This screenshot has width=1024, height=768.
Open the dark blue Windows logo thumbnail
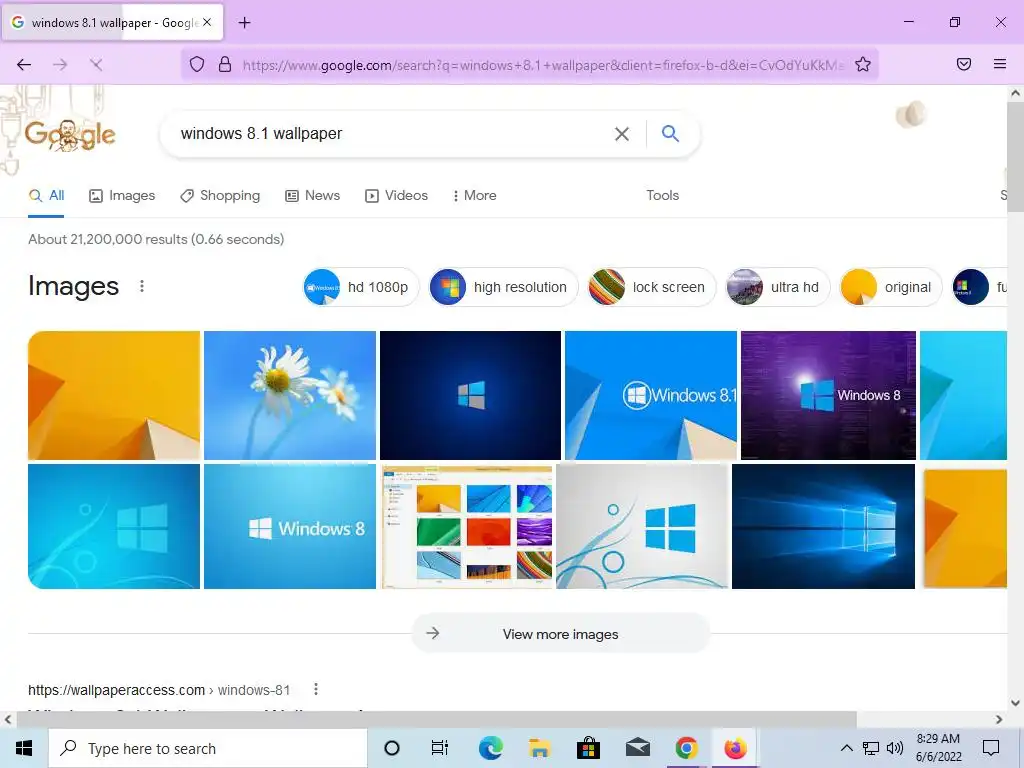tap(470, 395)
